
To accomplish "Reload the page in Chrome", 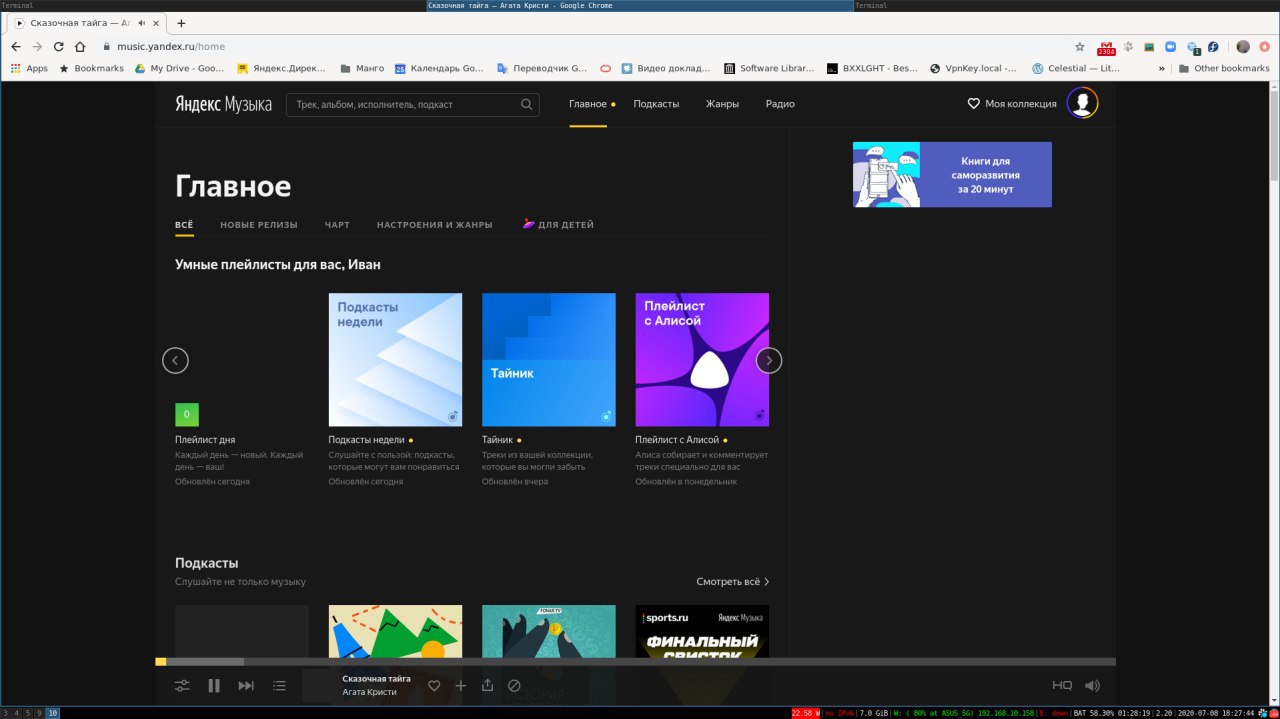I will click(58, 46).
